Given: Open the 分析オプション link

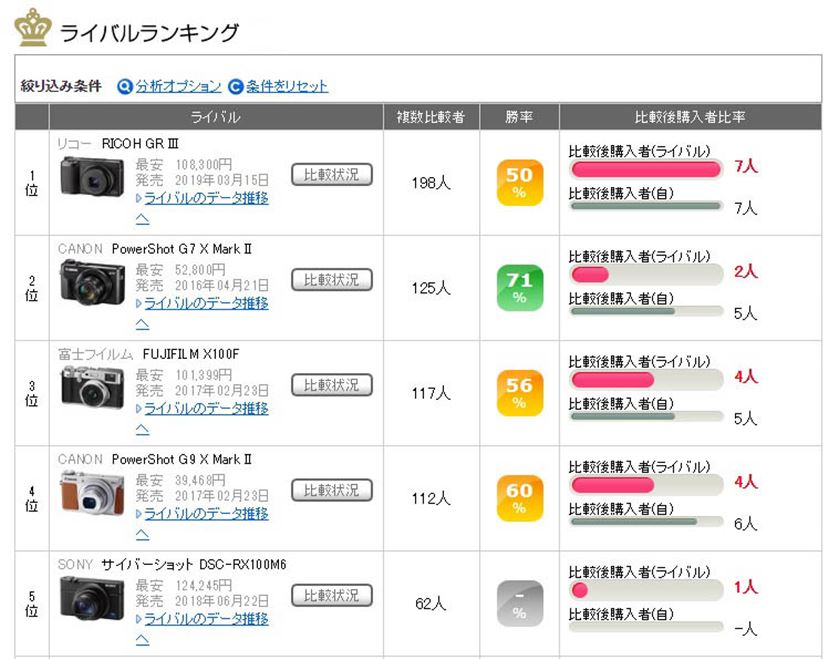Looking at the screenshot, I should coord(178,86).
